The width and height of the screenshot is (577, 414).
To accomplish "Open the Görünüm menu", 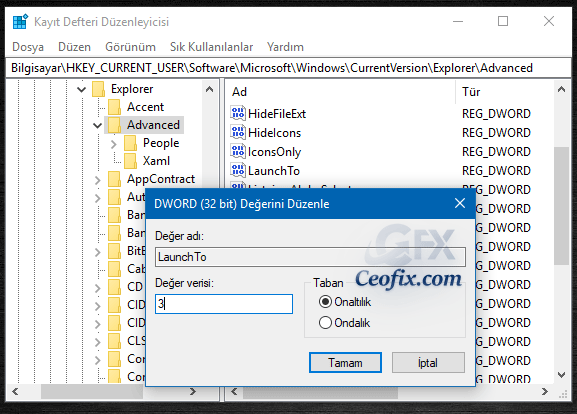I will [x=130, y=47].
